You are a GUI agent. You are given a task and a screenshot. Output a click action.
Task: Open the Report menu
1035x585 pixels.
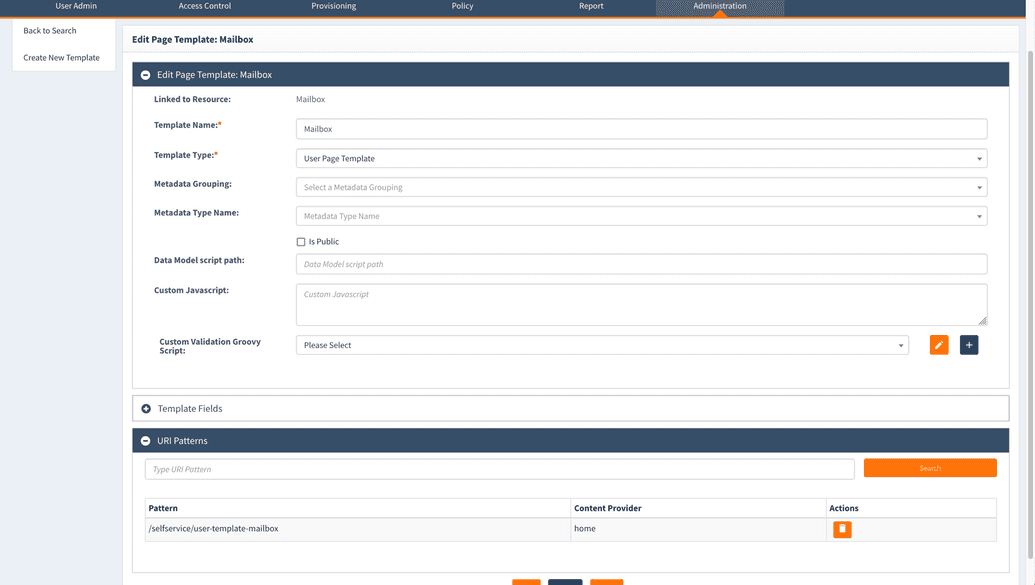[x=591, y=6]
